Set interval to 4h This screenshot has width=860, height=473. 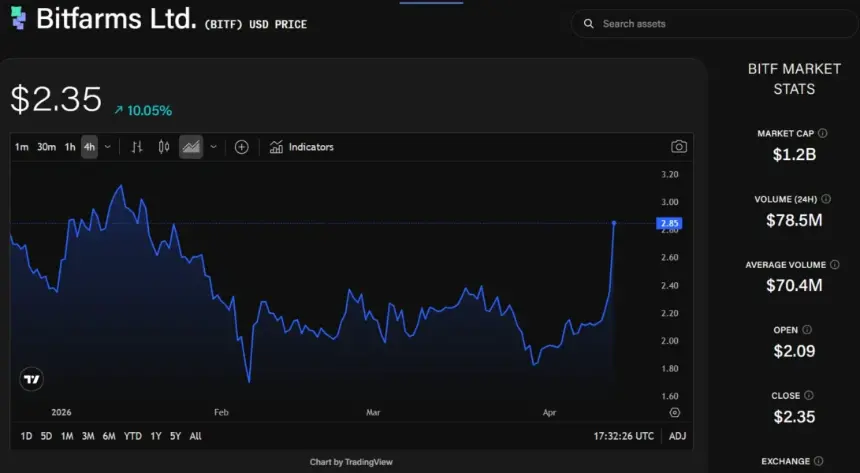coord(89,147)
